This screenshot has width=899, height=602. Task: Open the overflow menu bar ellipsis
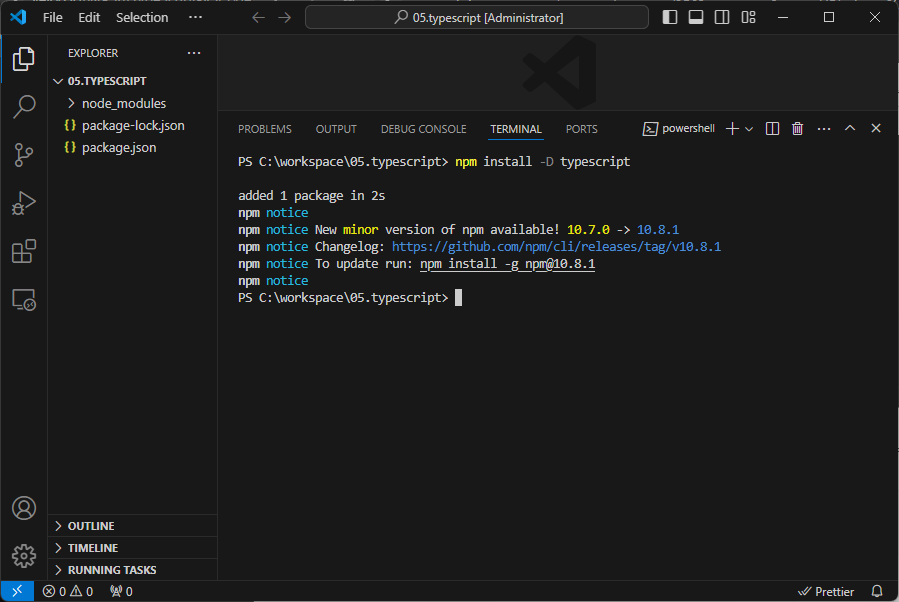coord(196,17)
